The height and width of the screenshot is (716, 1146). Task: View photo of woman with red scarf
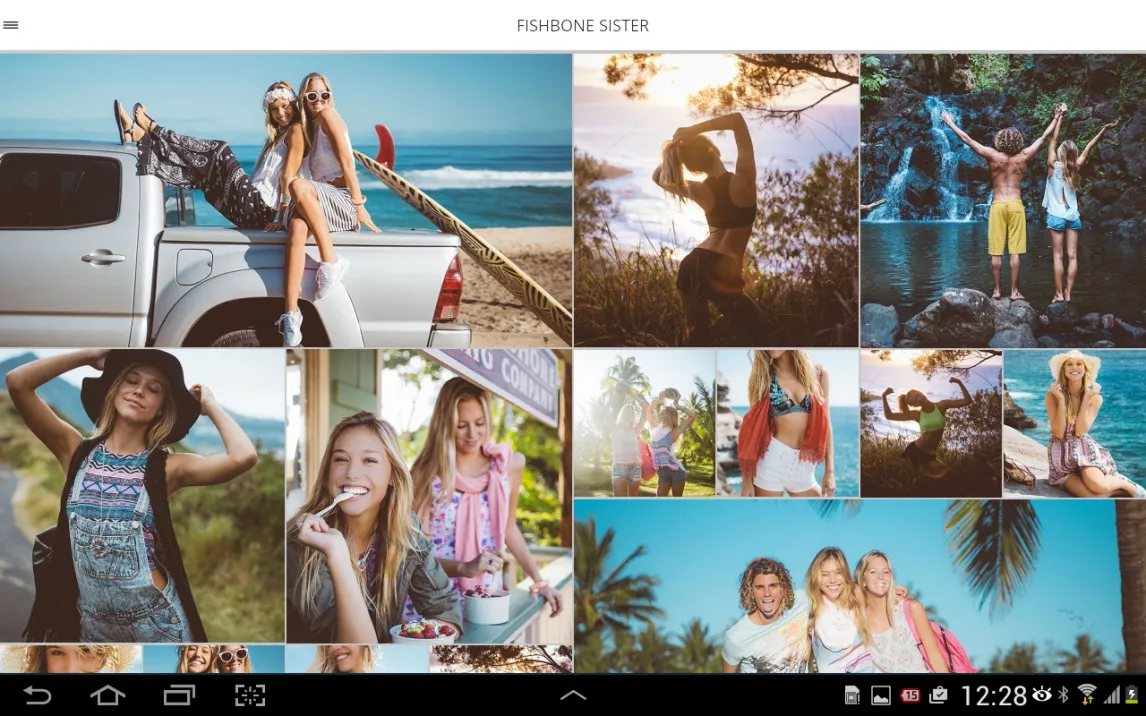(x=787, y=423)
